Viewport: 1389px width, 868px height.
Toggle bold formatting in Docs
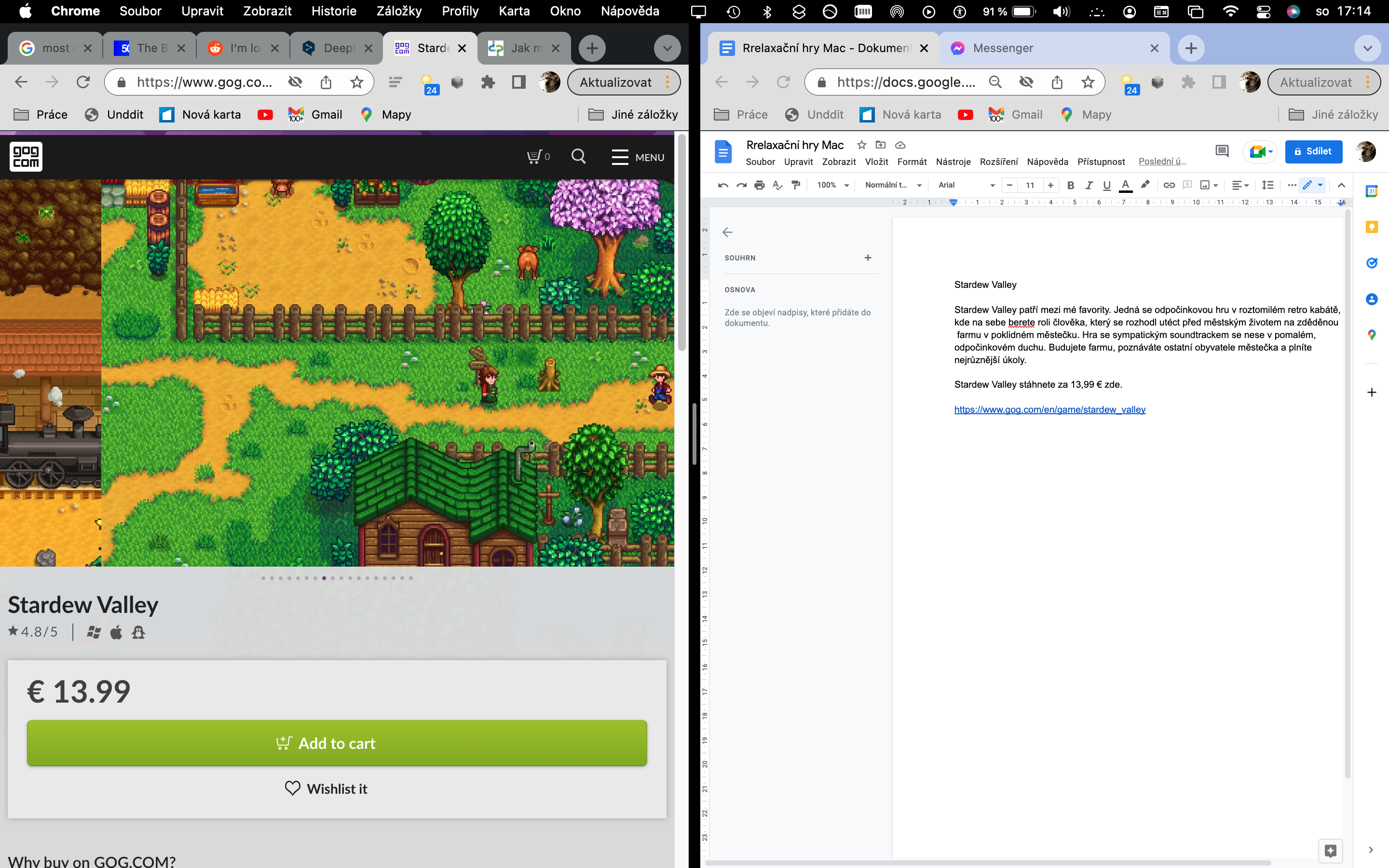(x=1070, y=185)
